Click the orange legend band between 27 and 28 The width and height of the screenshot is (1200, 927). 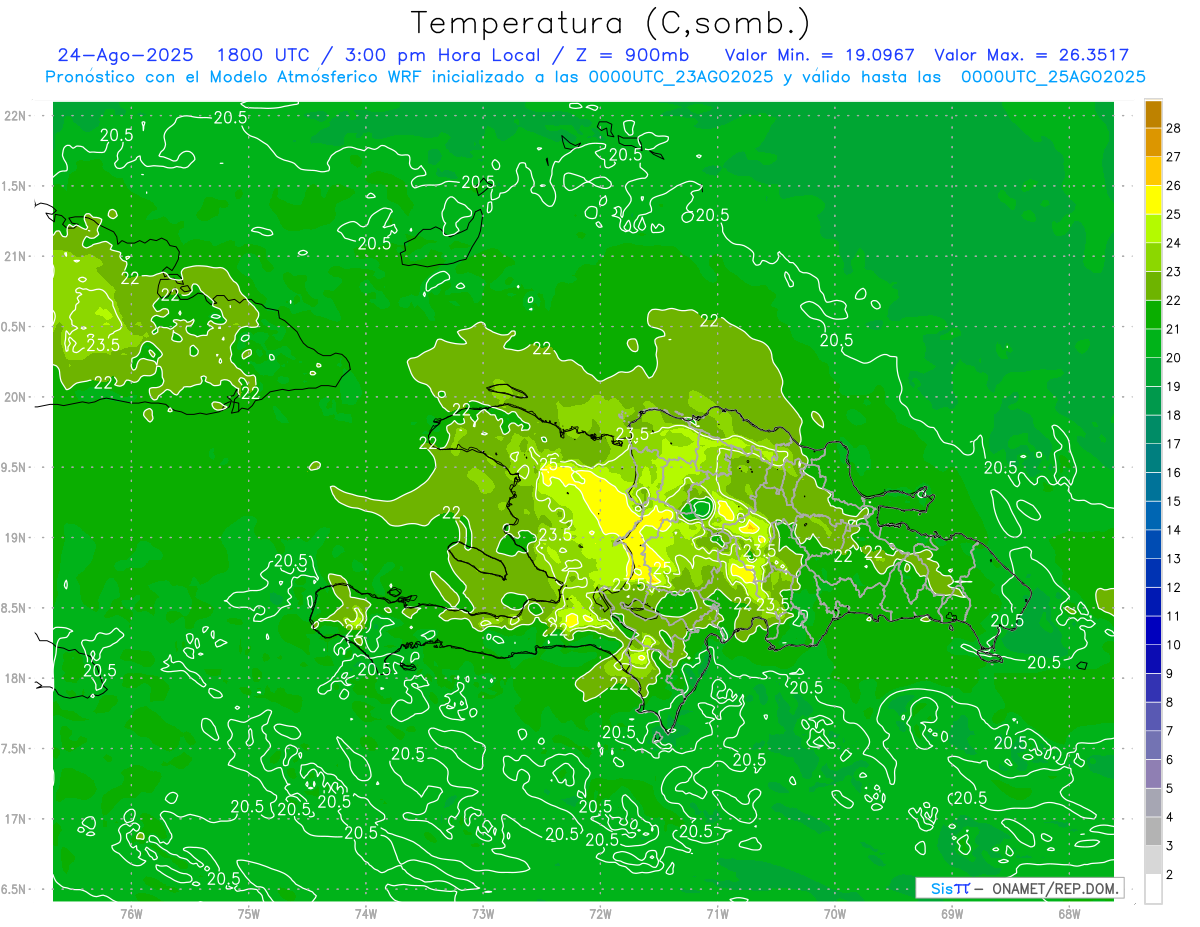click(1153, 142)
